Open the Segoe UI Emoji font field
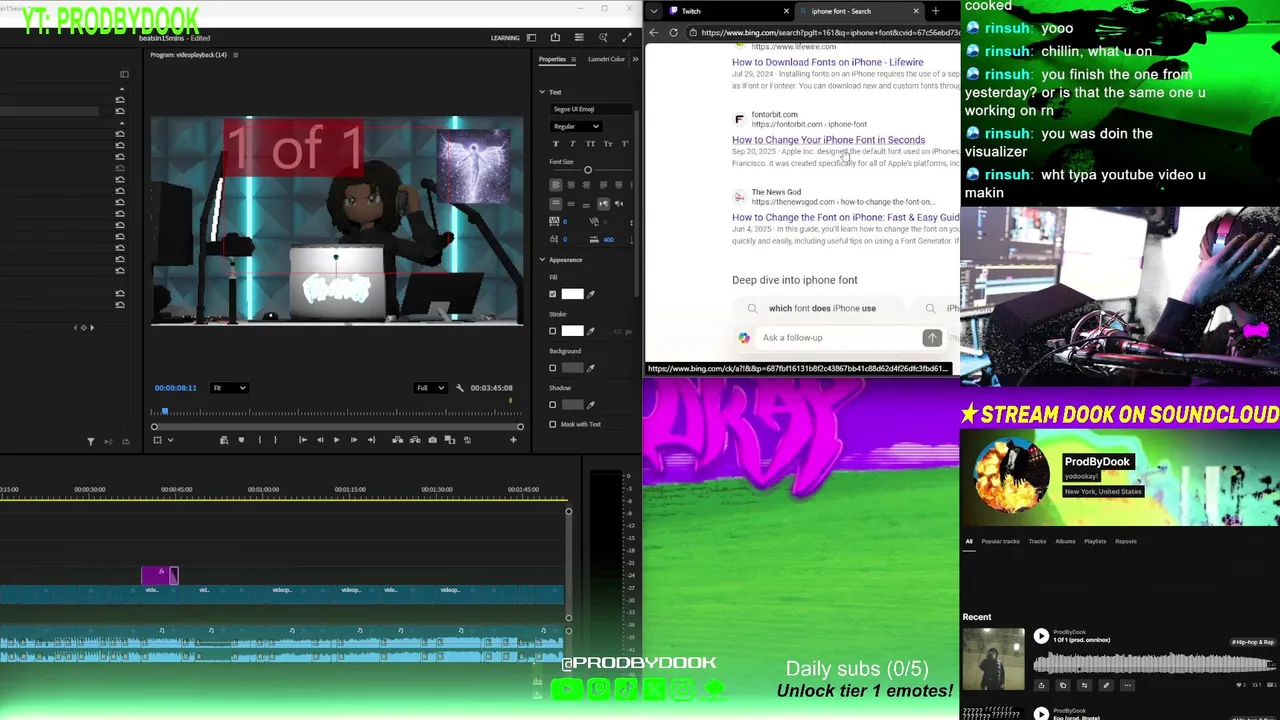1280x720 pixels. [589, 109]
